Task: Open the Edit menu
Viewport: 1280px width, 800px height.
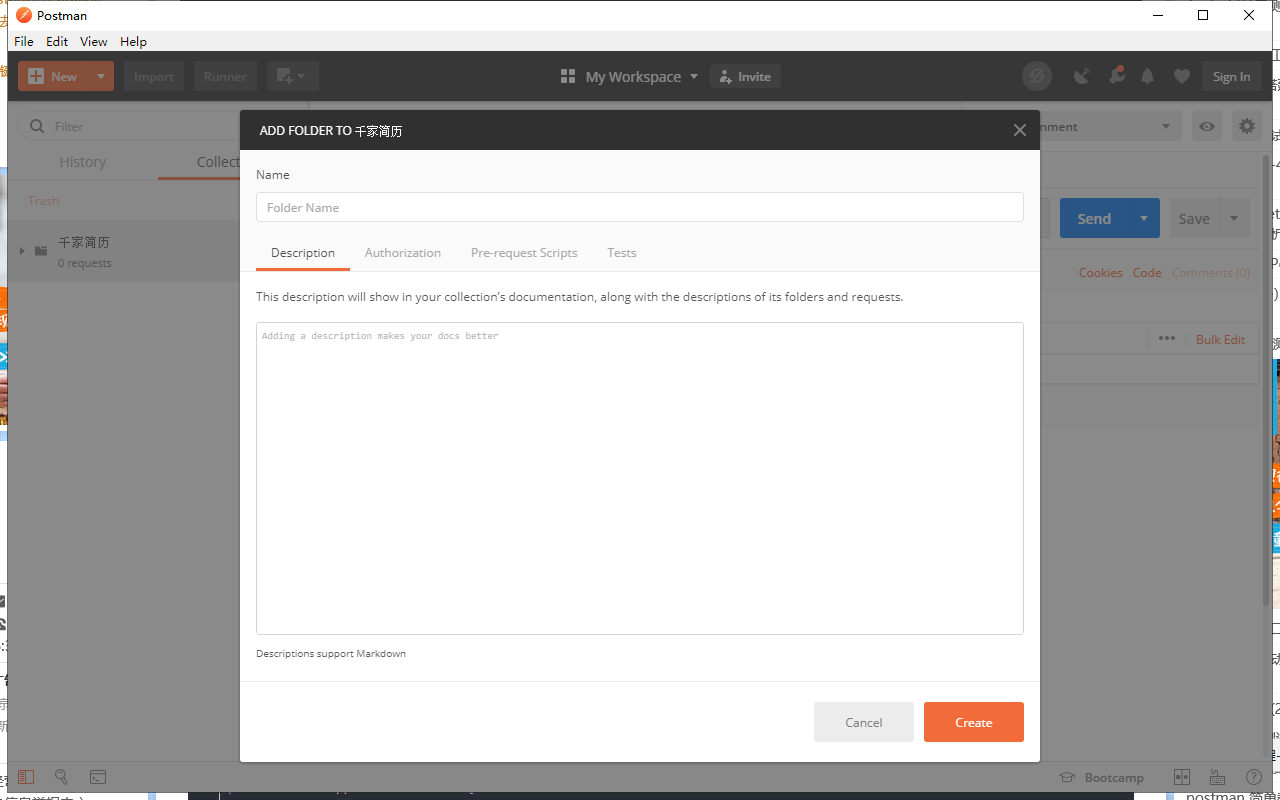Action: pyautogui.click(x=57, y=41)
